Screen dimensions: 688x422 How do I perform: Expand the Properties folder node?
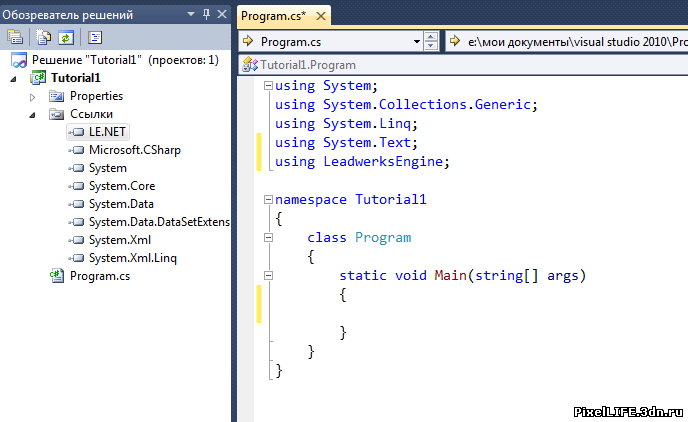coord(32,97)
